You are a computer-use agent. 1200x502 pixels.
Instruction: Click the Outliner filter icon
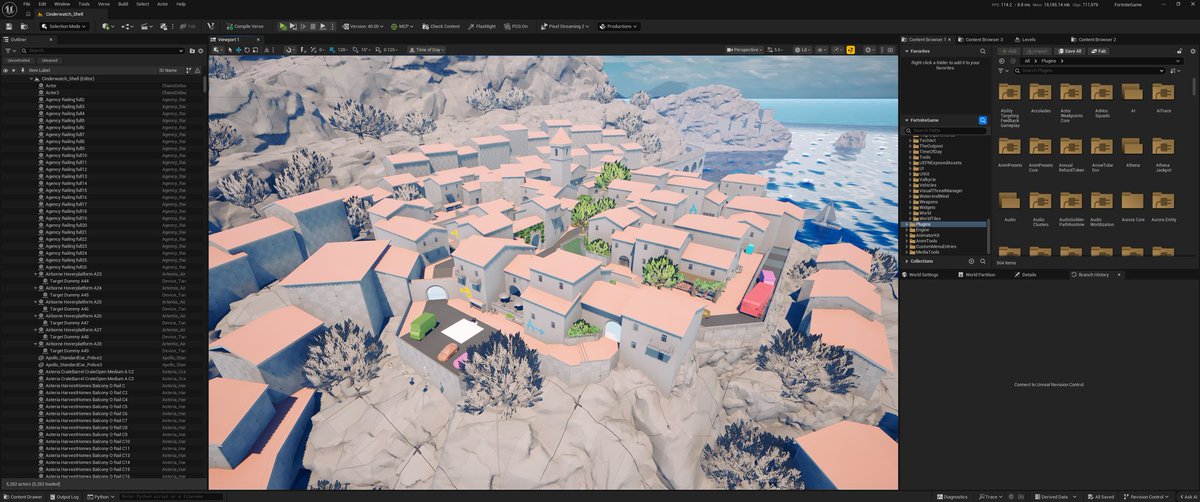[10, 50]
